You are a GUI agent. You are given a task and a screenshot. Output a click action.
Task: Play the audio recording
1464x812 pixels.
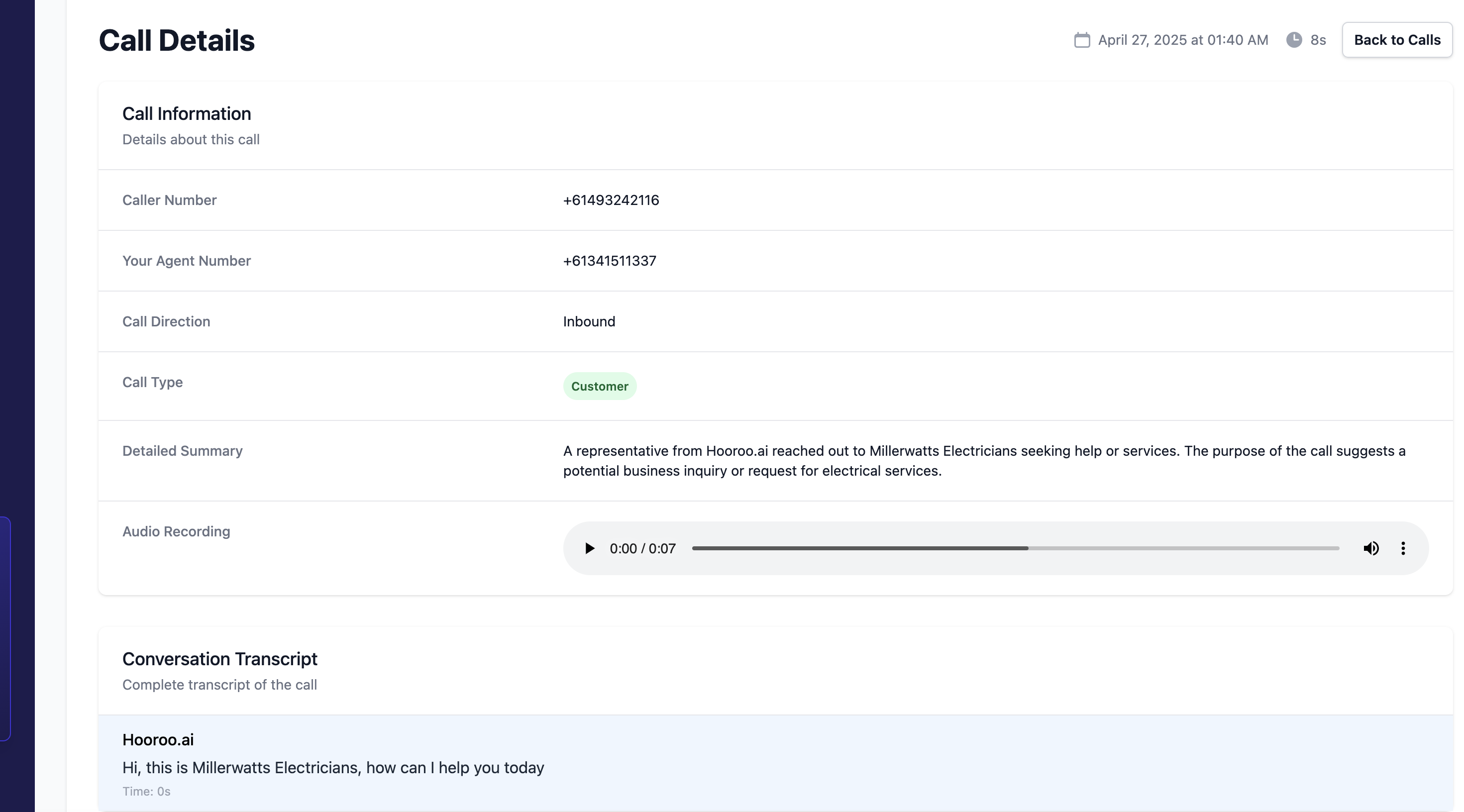[589, 548]
